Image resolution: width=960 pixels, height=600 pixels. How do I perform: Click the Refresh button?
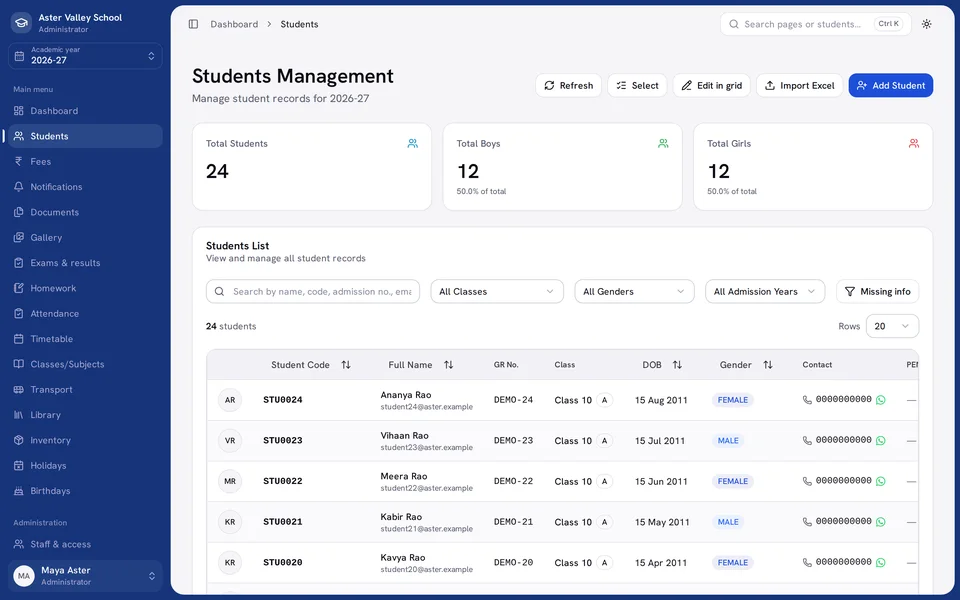pyautogui.click(x=568, y=85)
